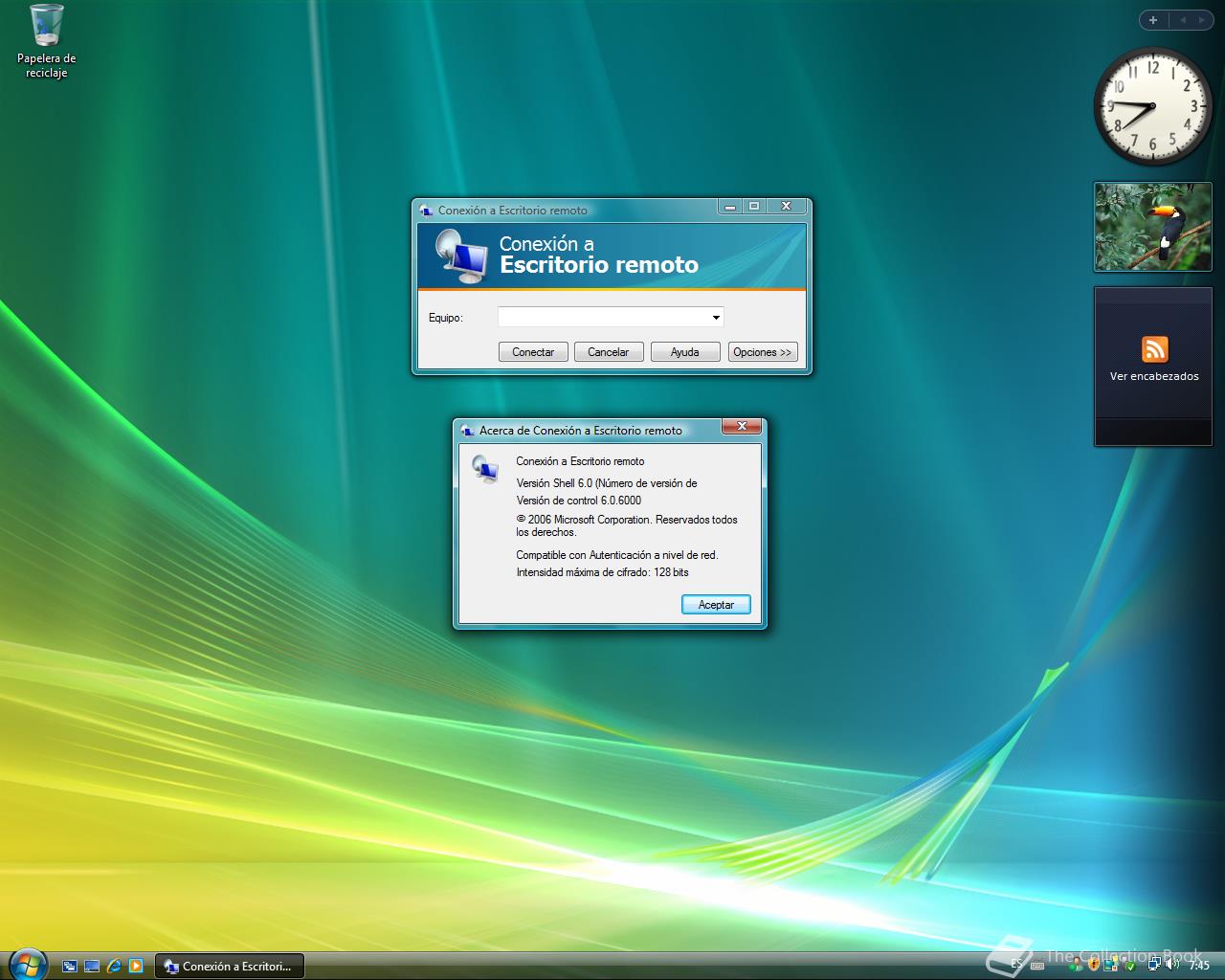Screen dimensions: 1225x980
Task: Click the 7:45 taskbar clock
Action: [x=1199, y=966]
